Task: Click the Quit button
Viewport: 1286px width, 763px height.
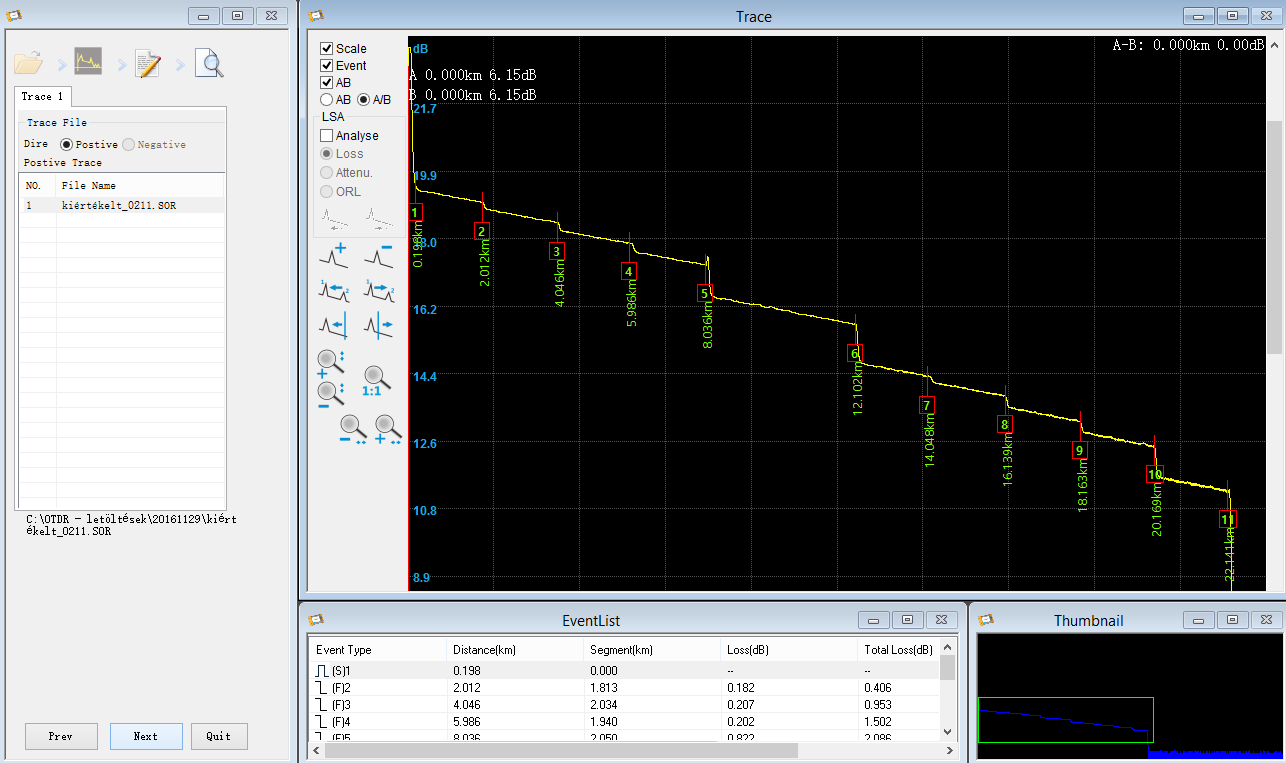Action: [x=219, y=736]
